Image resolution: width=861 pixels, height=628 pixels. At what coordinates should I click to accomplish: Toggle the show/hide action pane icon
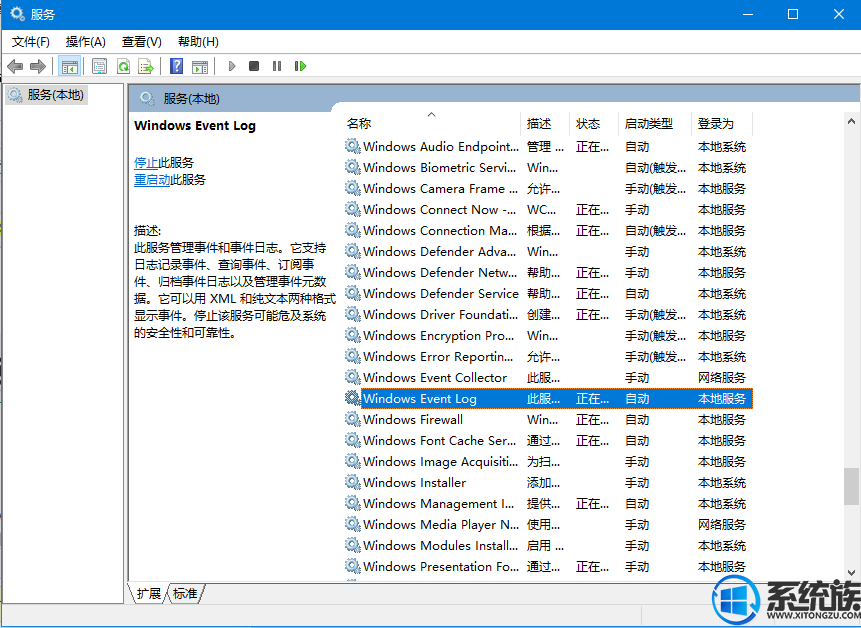pyautogui.click(x=200, y=66)
